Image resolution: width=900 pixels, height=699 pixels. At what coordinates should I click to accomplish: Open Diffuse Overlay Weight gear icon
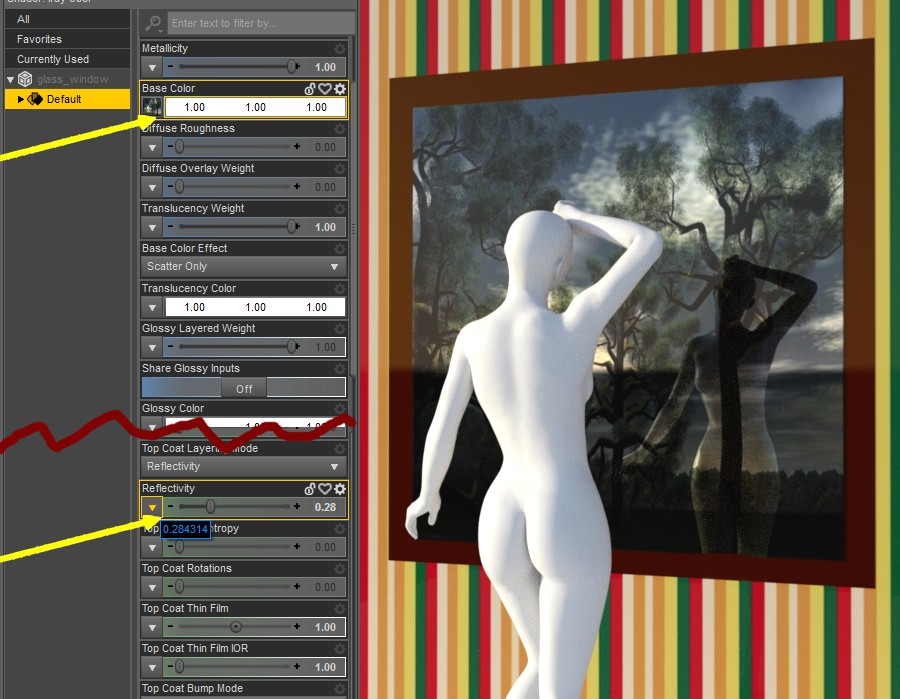click(340, 168)
